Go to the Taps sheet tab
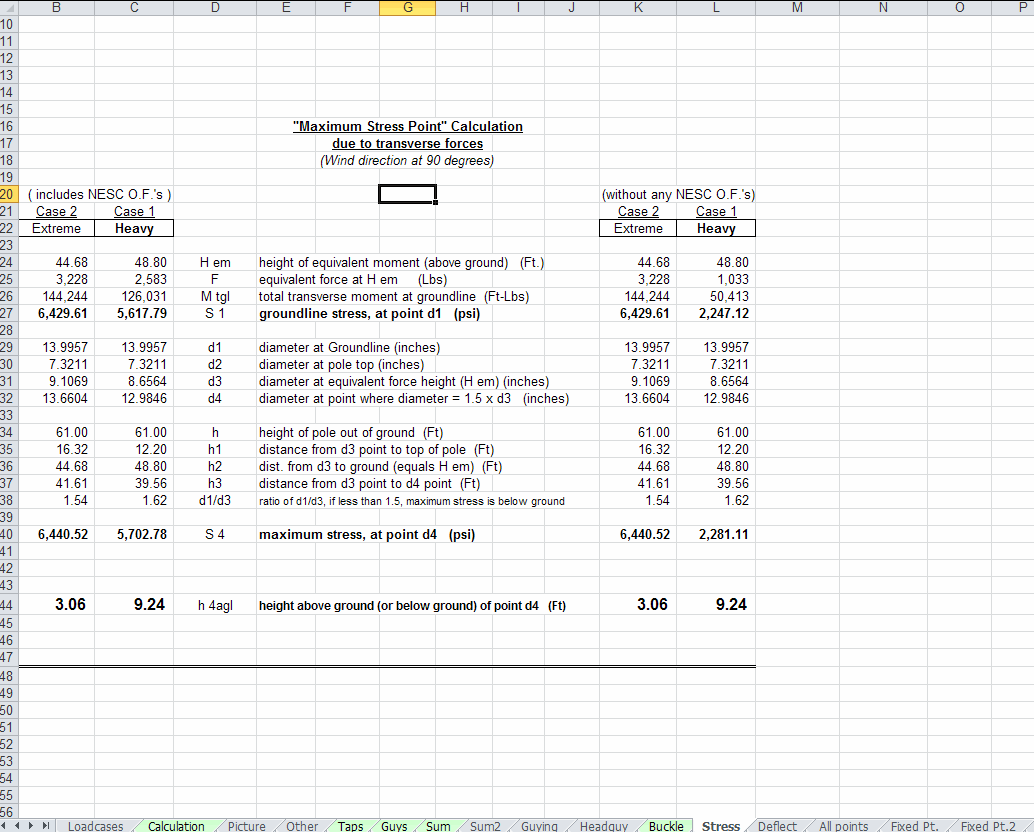Image resolution: width=1034 pixels, height=832 pixels. pyautogui.click(x=350, y=826)
